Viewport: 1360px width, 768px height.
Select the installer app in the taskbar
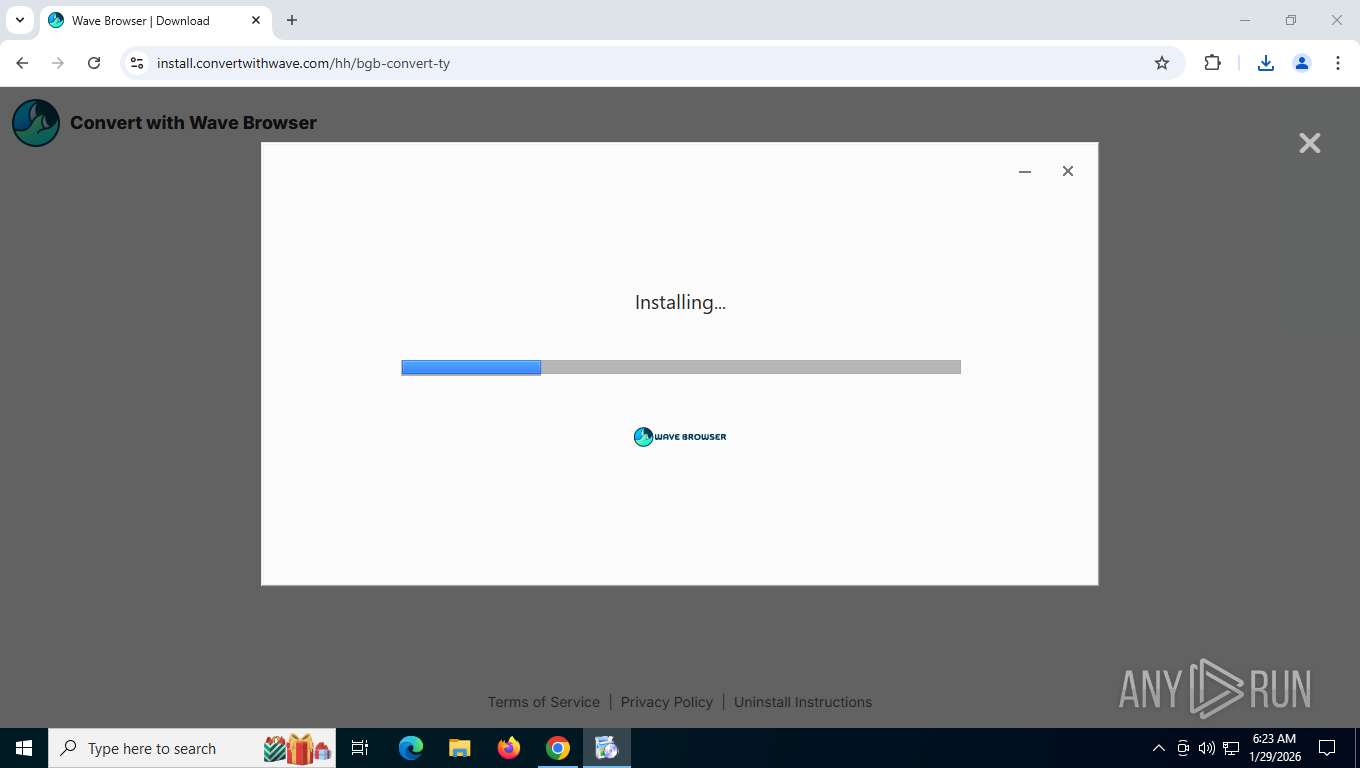tap(607, 748)
